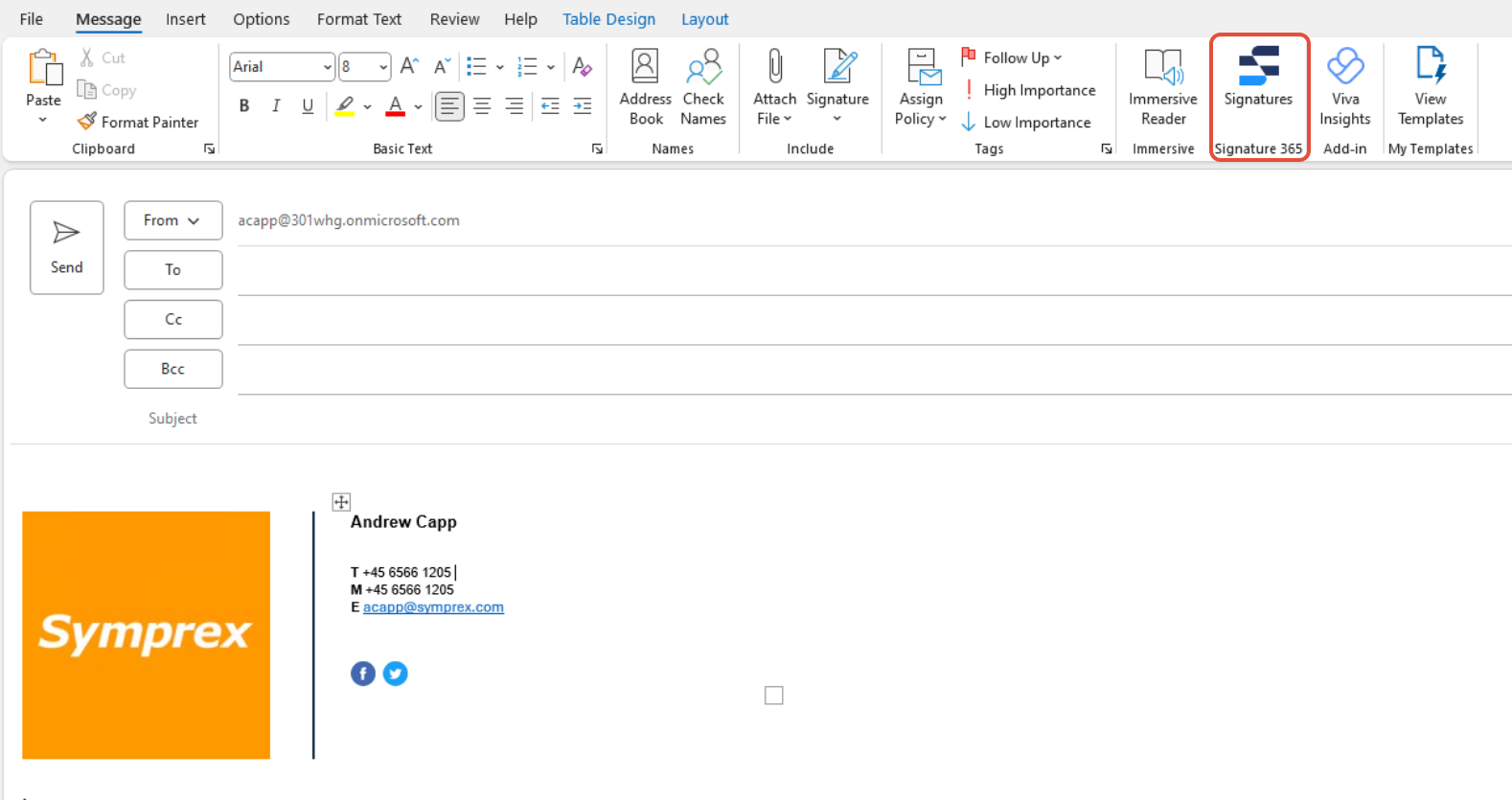
Task: Switch to the Review tab
Action: tap(454, 19)
